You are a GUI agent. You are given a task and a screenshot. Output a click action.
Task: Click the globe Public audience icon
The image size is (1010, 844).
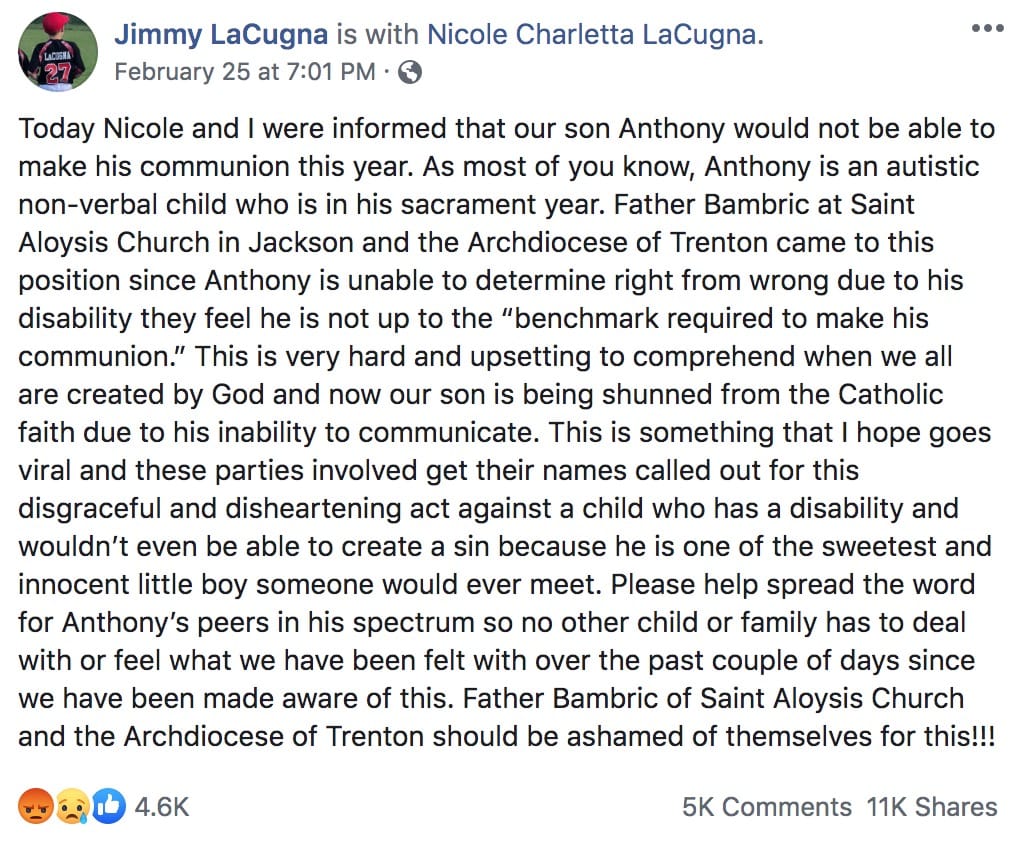[410, 72]
